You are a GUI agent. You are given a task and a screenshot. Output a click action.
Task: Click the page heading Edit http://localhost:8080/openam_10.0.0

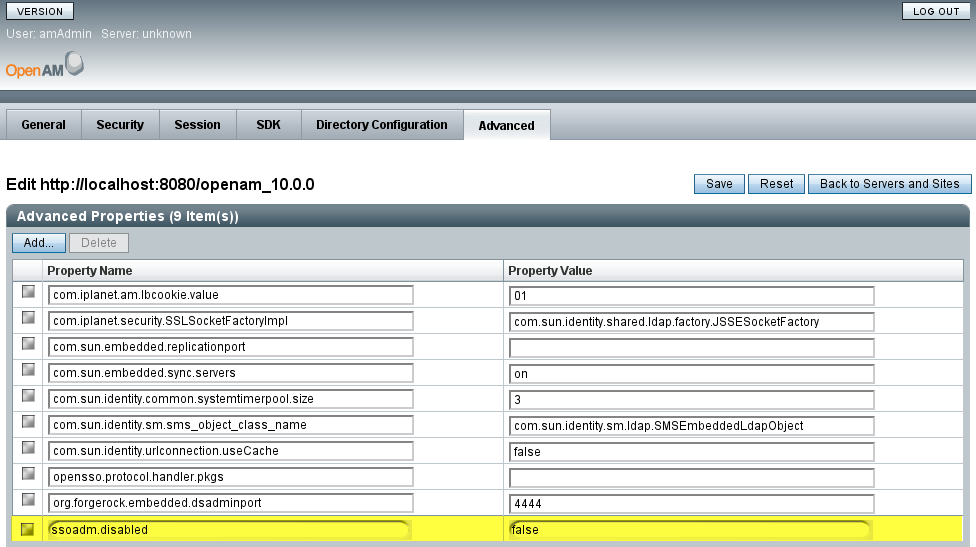[160, 185]
